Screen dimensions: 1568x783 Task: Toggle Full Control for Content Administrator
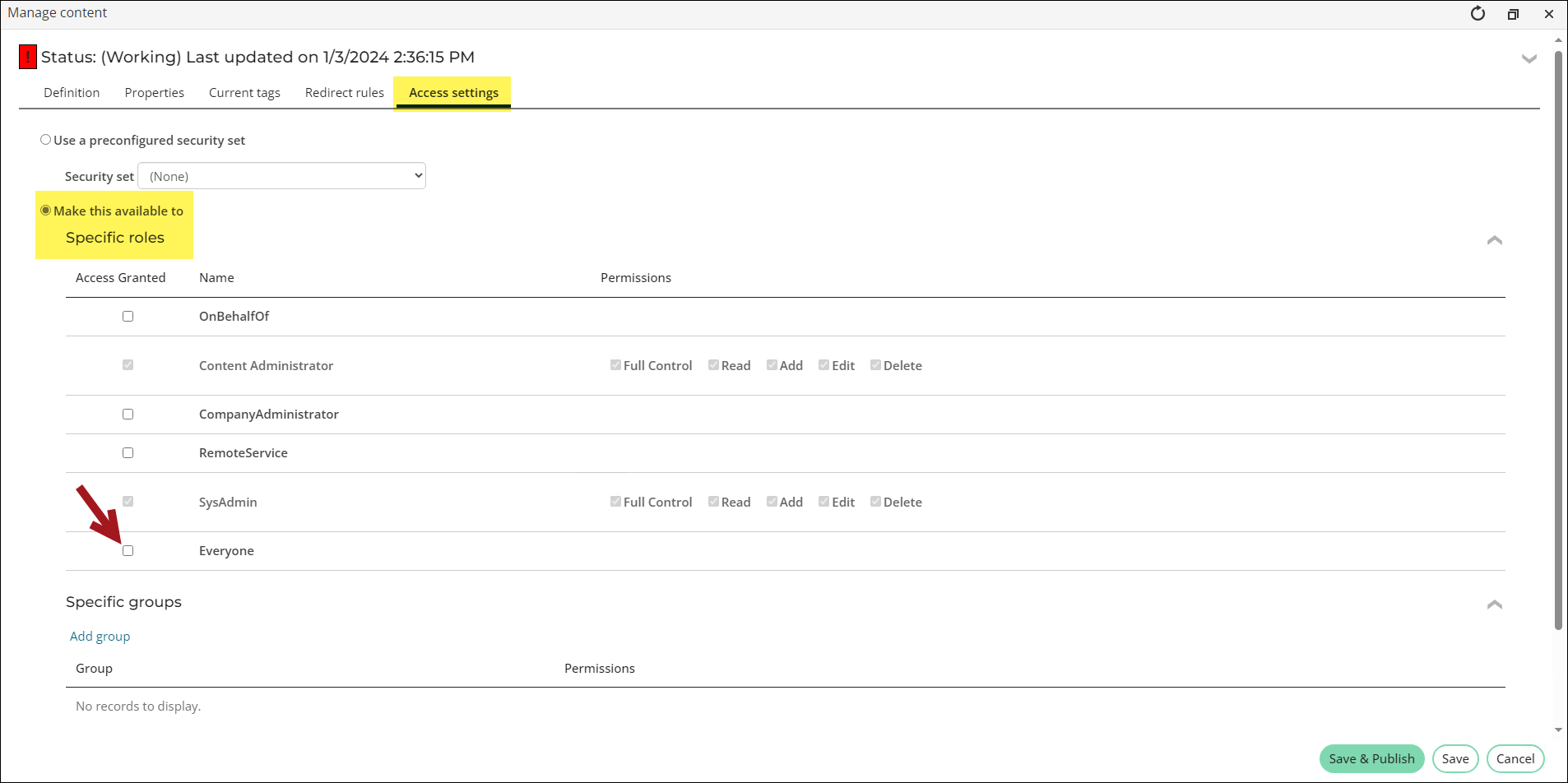[x=615, y=365]
